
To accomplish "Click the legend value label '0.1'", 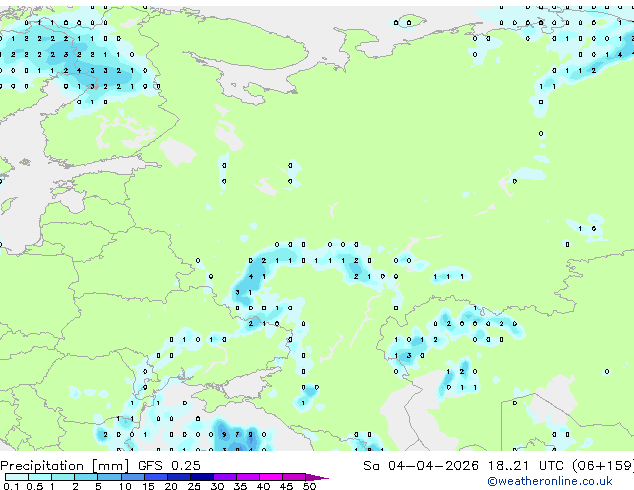I will tap(11, 486).
